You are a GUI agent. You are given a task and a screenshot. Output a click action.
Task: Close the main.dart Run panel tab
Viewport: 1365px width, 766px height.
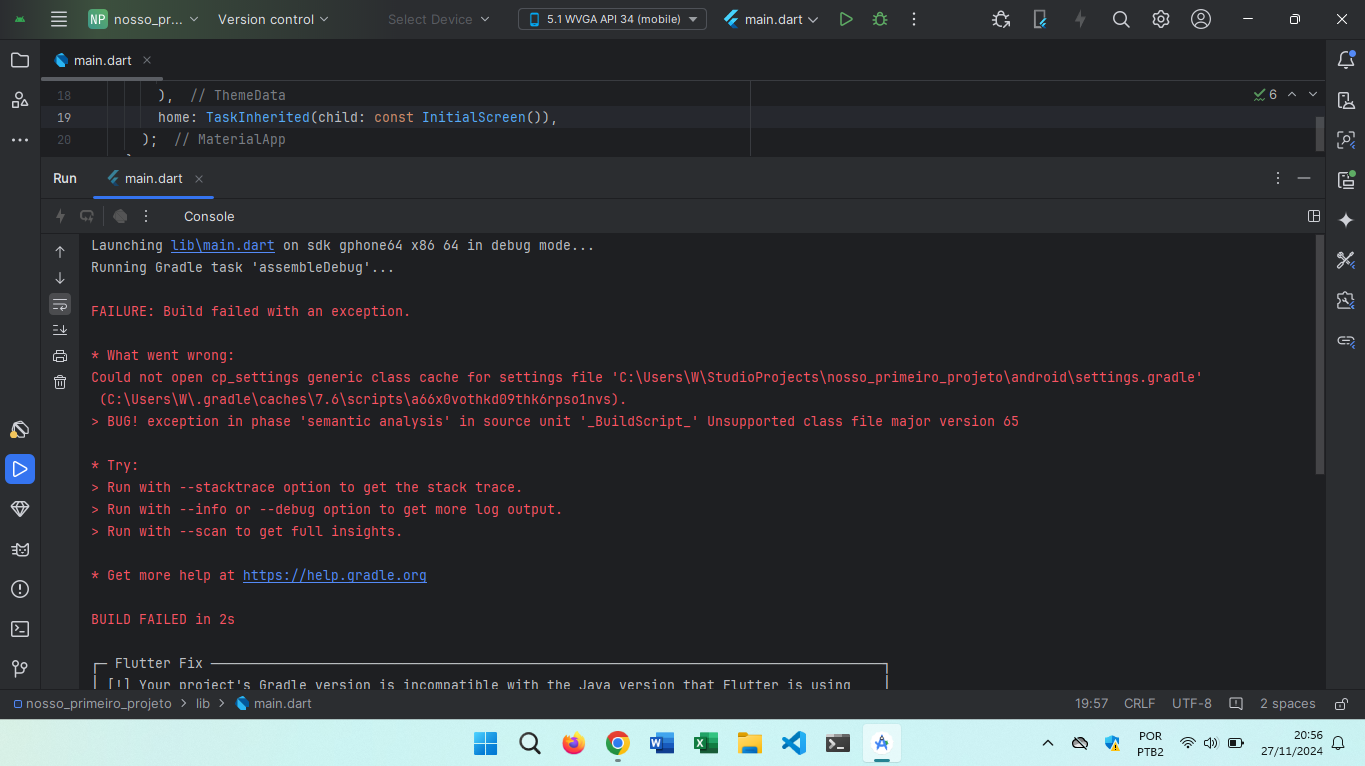pos(199,179)
